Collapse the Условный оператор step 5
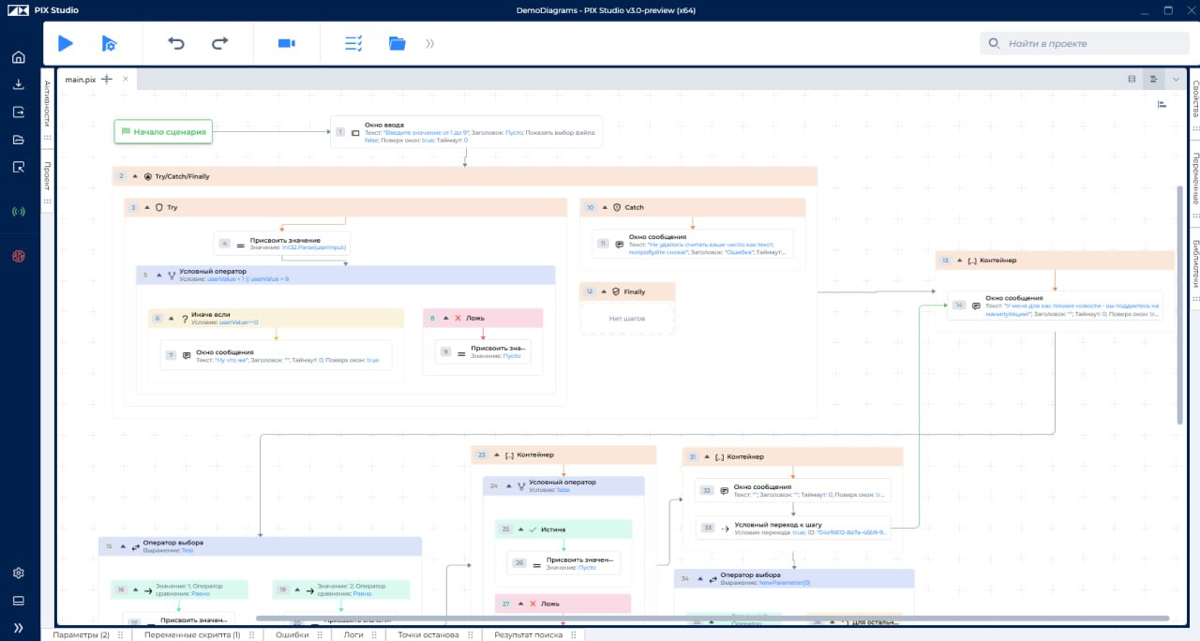Viewport: 1200px width, 641px height. (159, 273)
